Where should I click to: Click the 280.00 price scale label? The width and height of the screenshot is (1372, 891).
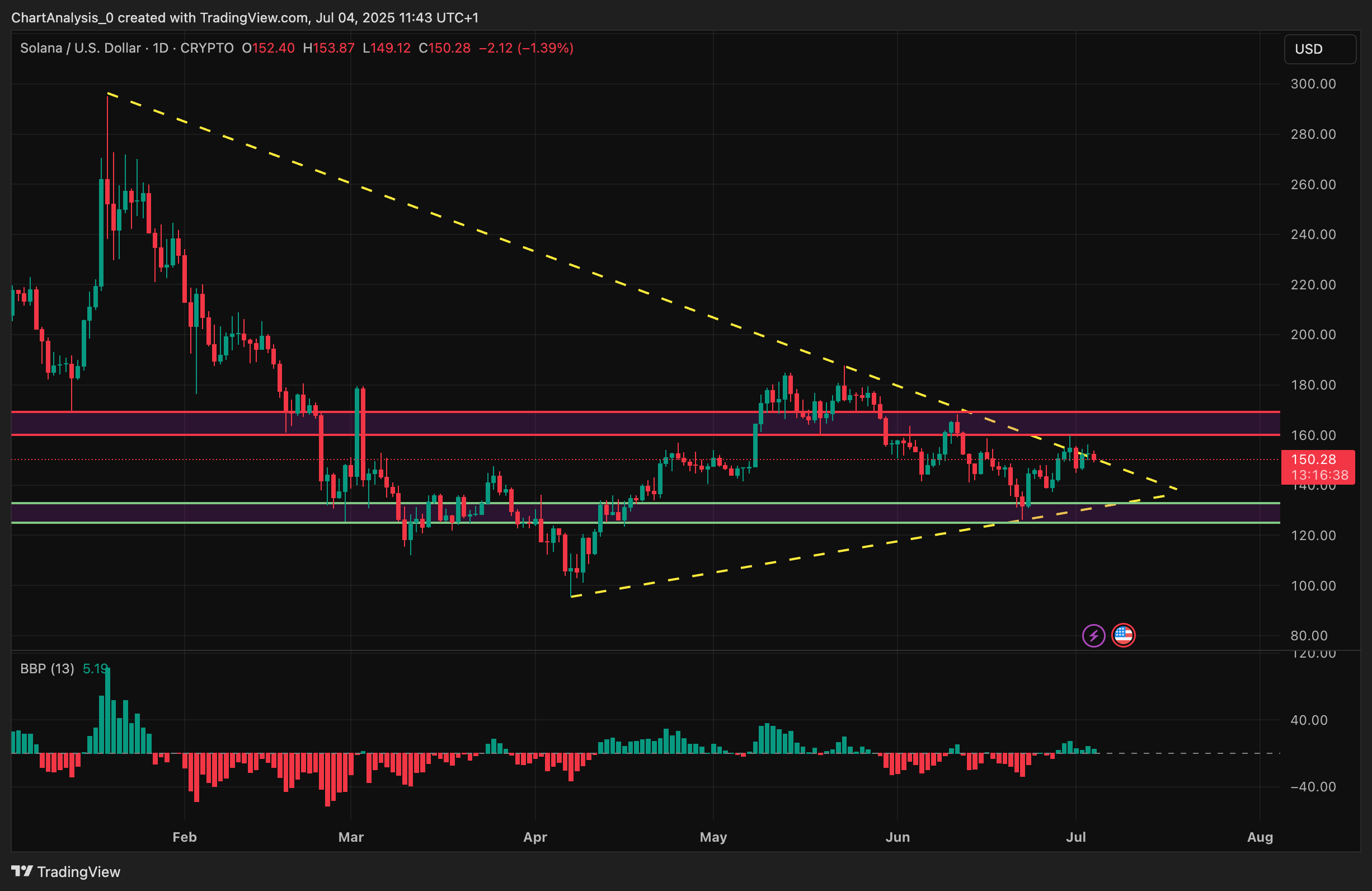tap(1313, 134)
